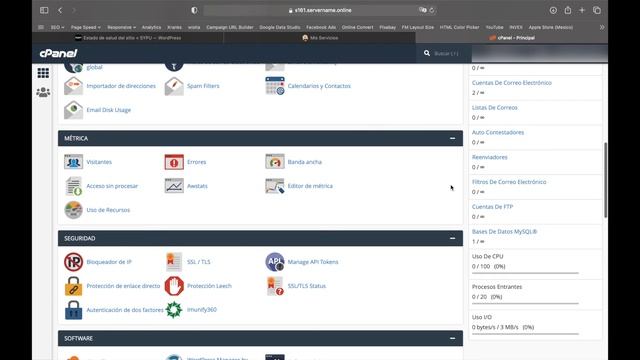This screenshot has width=640, height=360.
Task: Click the browser downloads icon
Action: [x=553, y=10]
